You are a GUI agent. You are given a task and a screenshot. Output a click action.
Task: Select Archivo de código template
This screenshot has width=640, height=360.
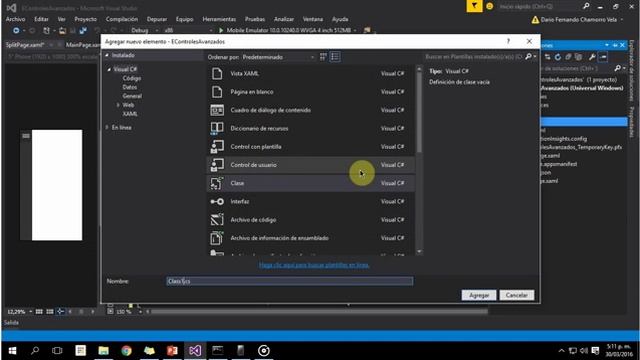(x=311, y=220)
